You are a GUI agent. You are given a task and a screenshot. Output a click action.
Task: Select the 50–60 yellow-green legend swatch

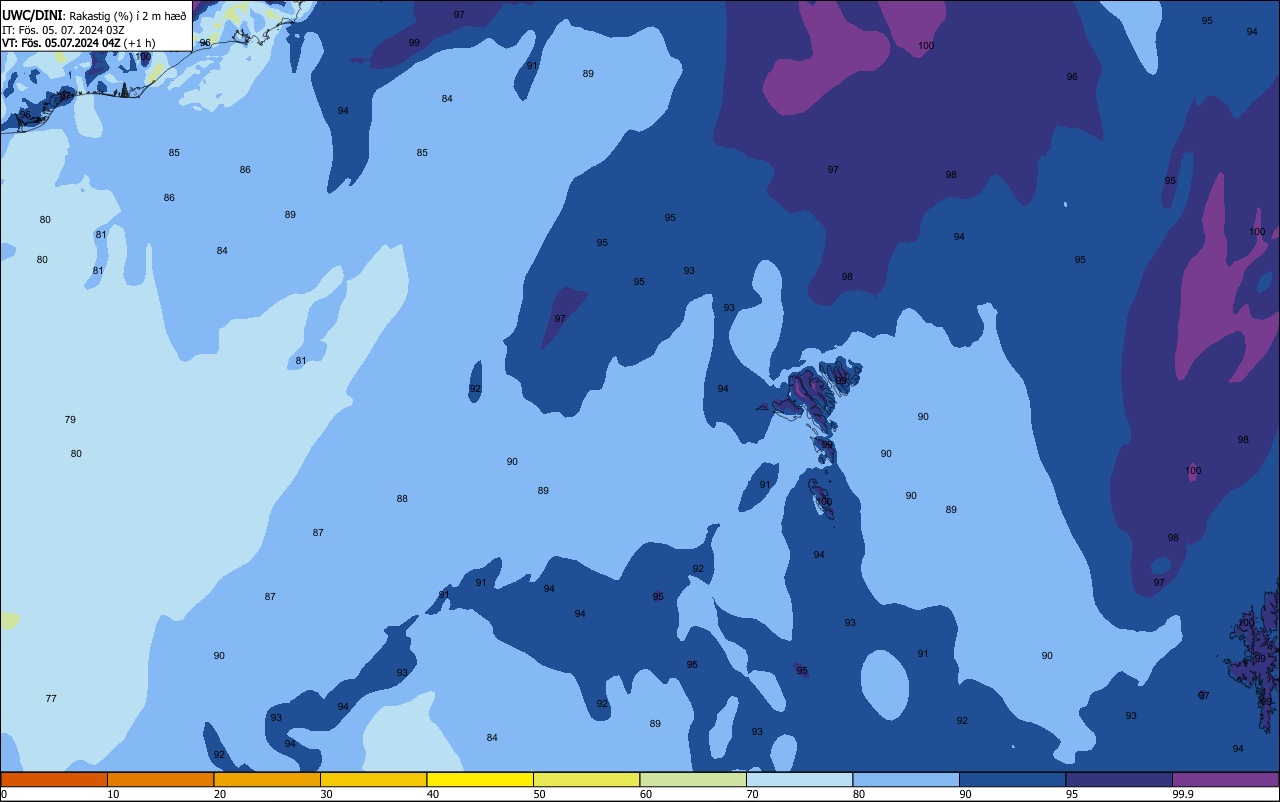click(x=586, y=779)
